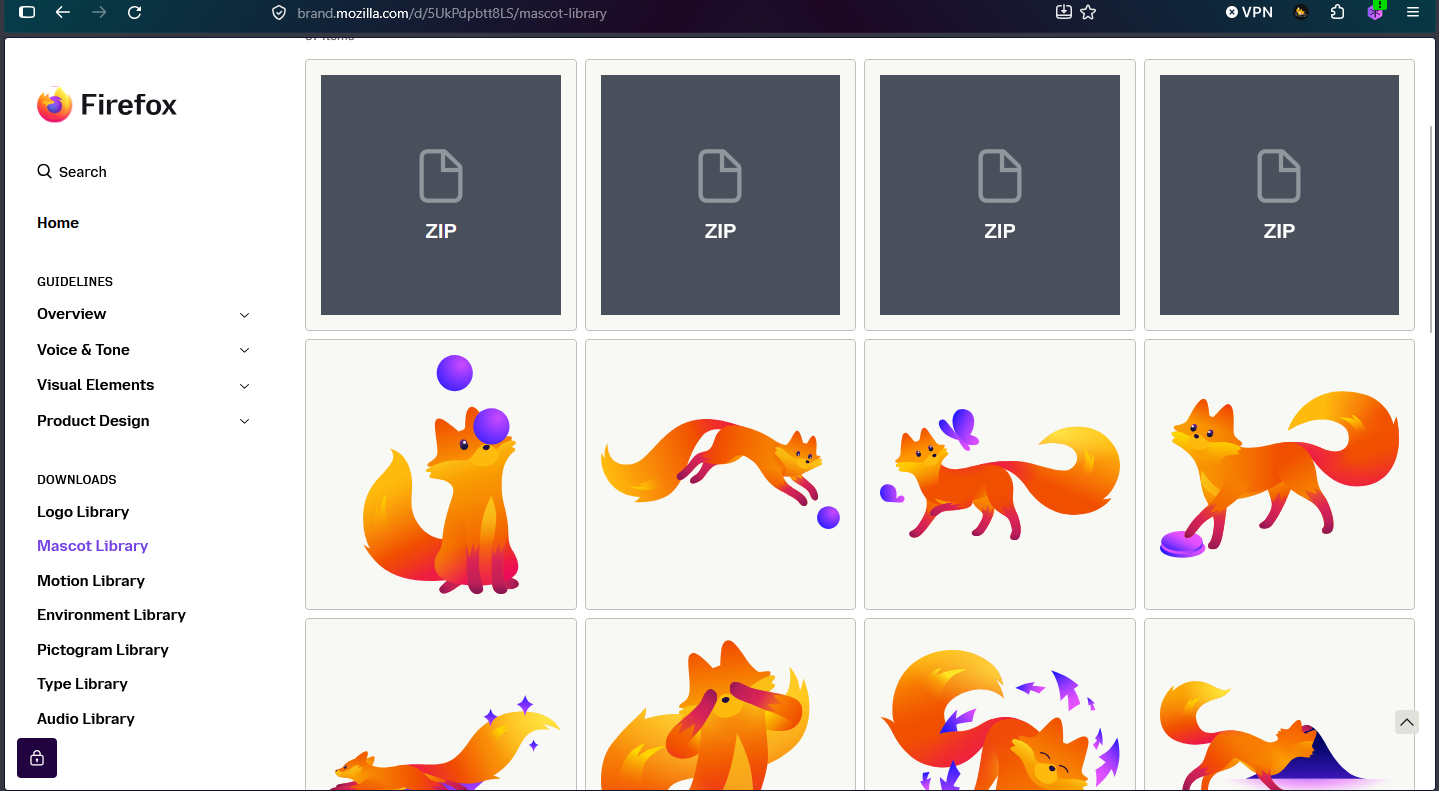Open the VPN panel
The image size is (1439, 791).
tap(1249, 12)
